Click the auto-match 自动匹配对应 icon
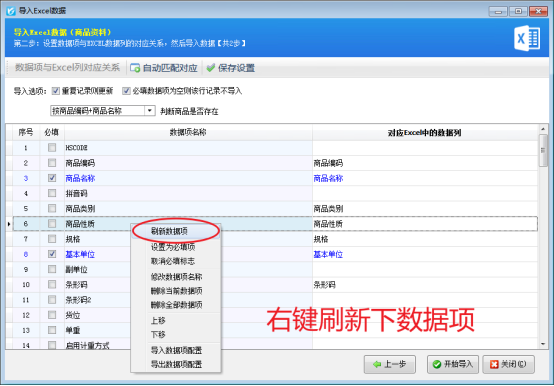The width and height of the screenshot is (554, 386). (x=135, y=67)
